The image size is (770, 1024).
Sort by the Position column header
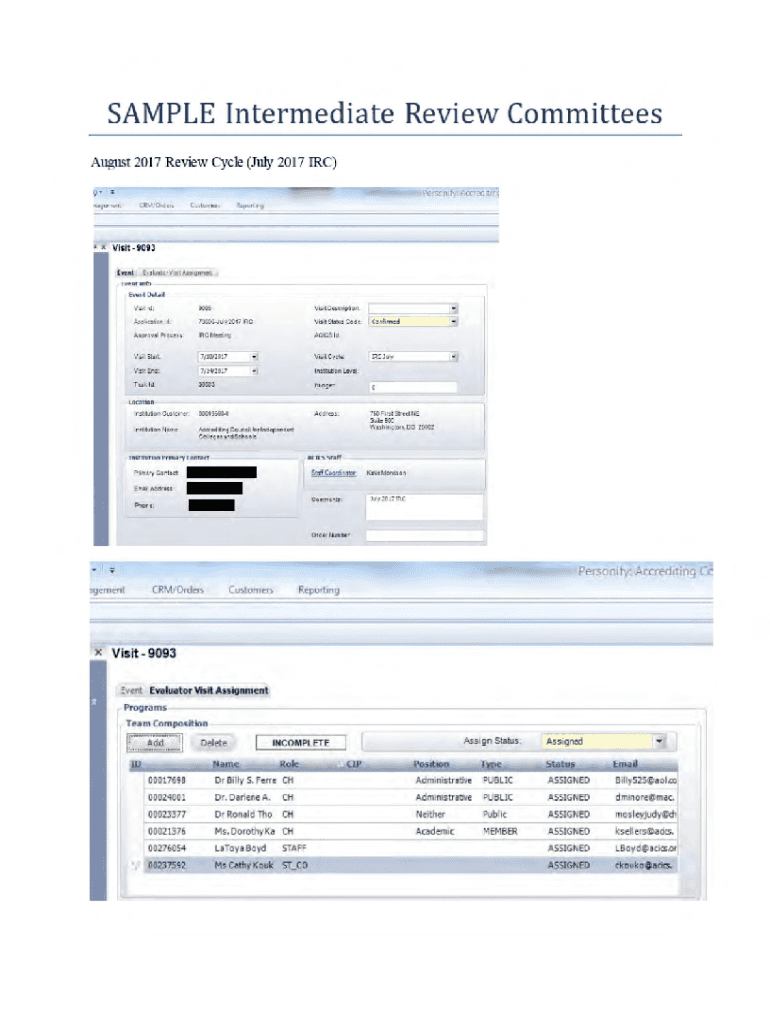pos(432,764)
